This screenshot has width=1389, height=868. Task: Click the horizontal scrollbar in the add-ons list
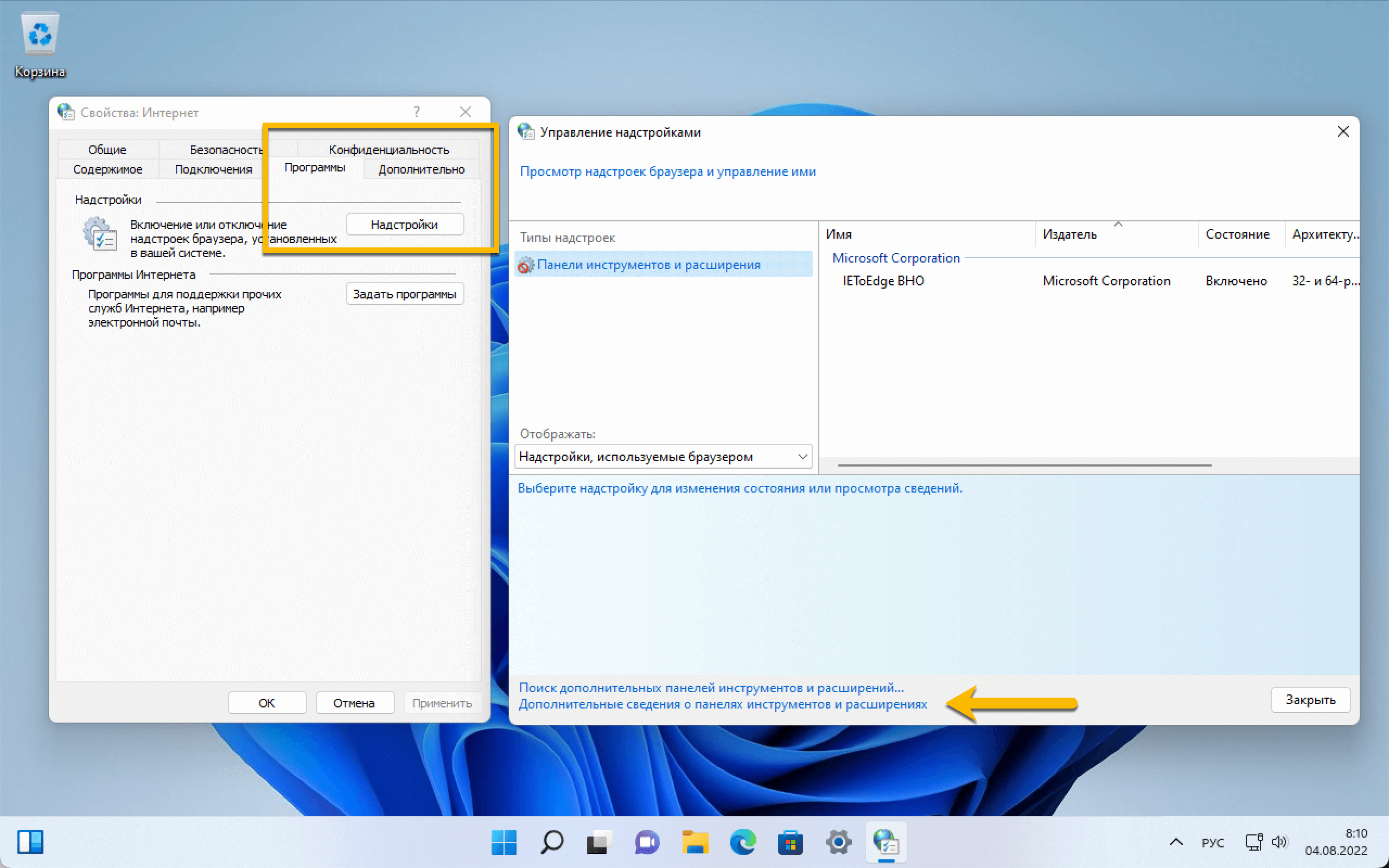point(1024,465)
